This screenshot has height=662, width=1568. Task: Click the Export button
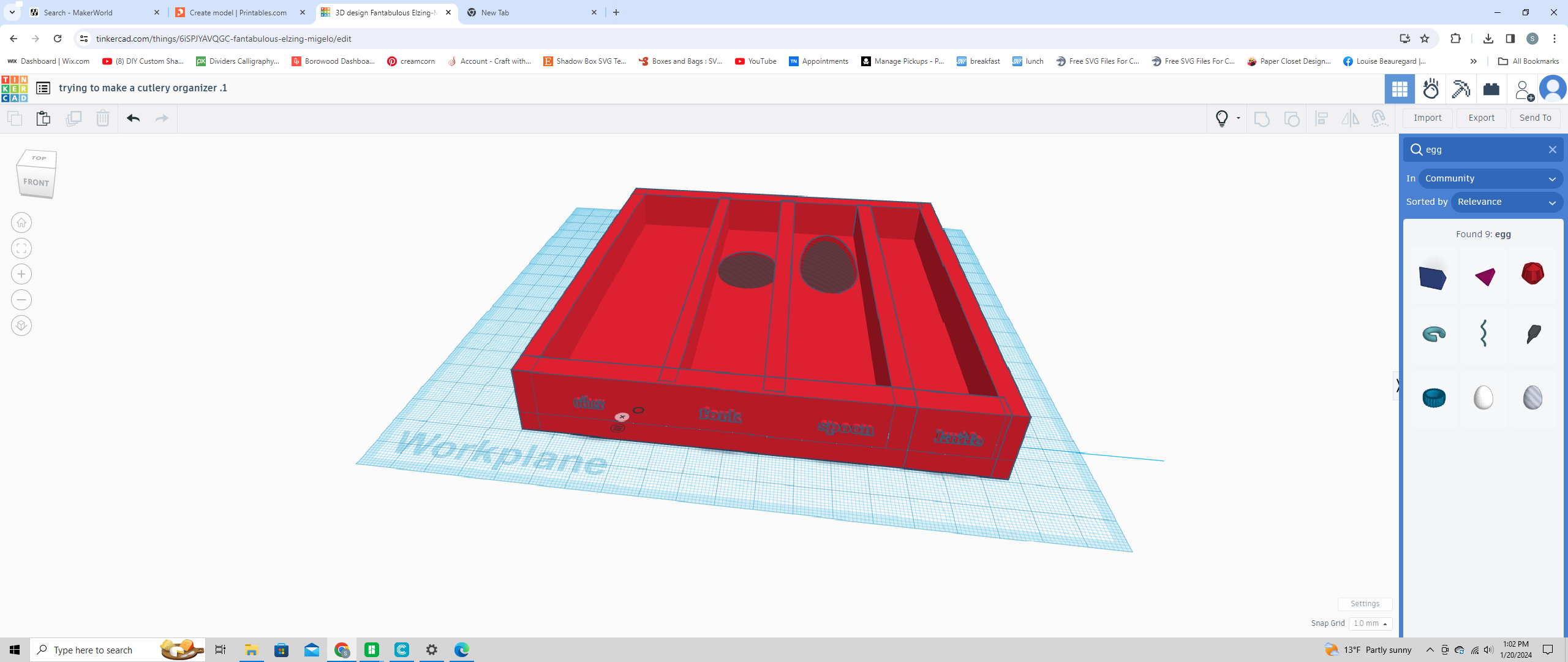1482,118
